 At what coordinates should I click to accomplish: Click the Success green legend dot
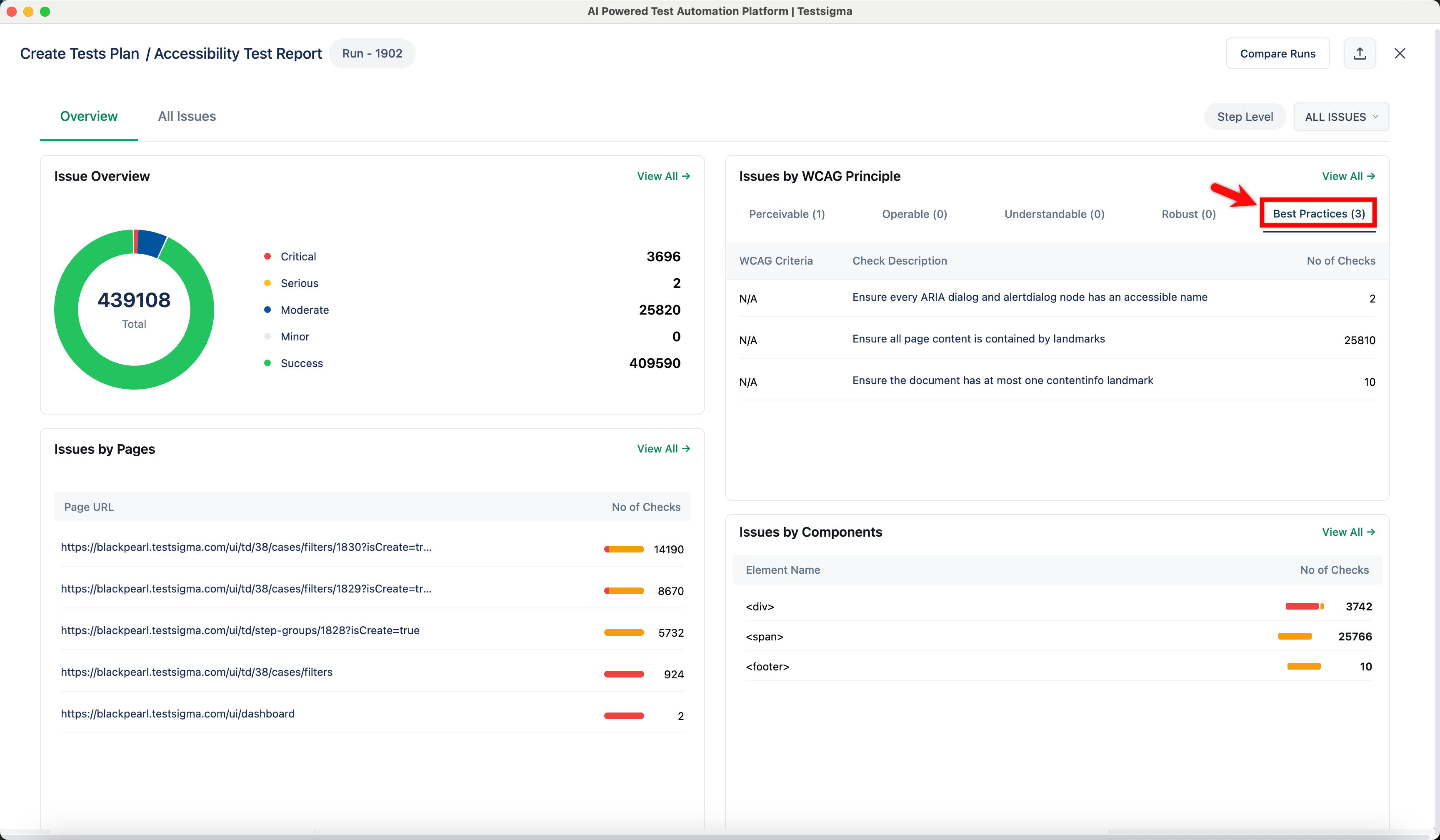pyautogui.click(x=267, y=363)
